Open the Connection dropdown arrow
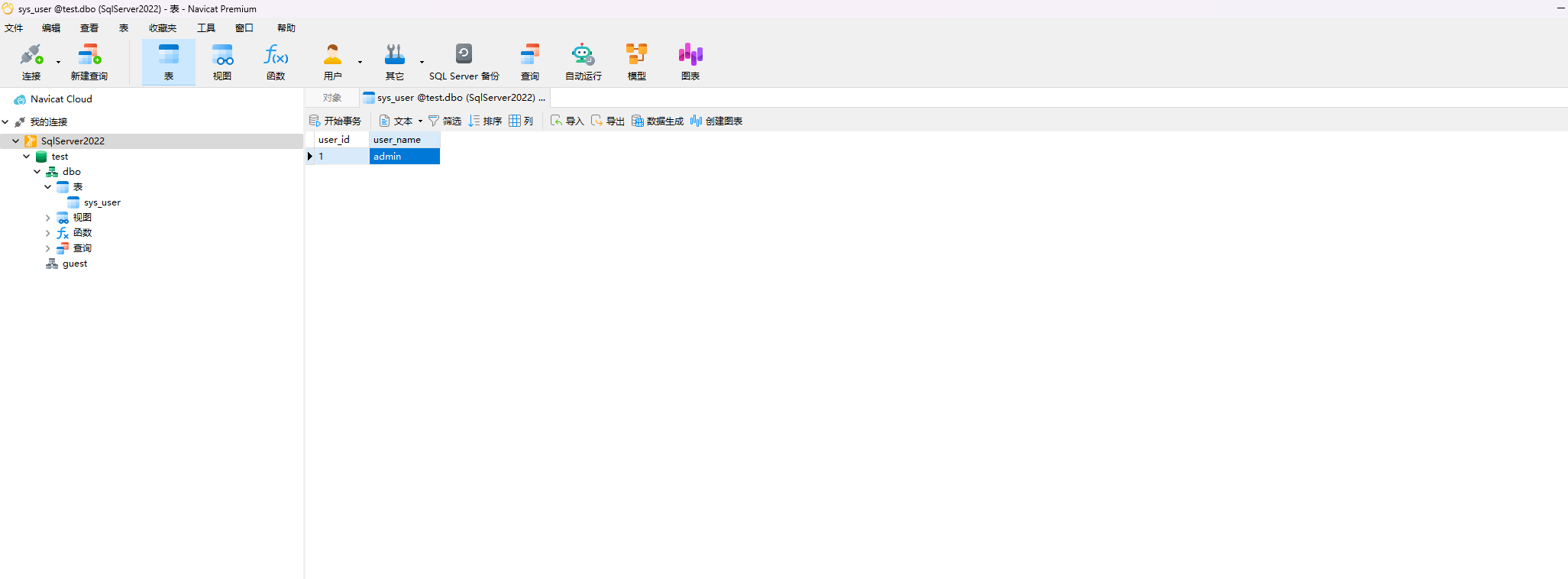Screen dimensions: 1568x579 pos(58,62)
